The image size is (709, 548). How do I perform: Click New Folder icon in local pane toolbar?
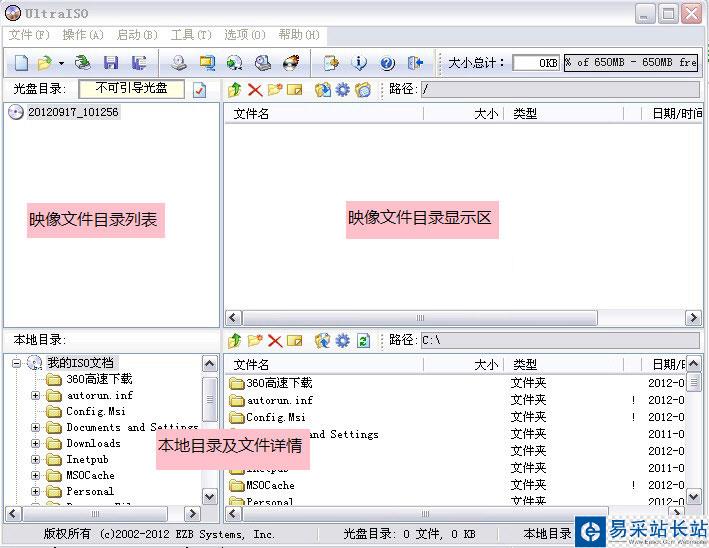(x=255, y=340)
